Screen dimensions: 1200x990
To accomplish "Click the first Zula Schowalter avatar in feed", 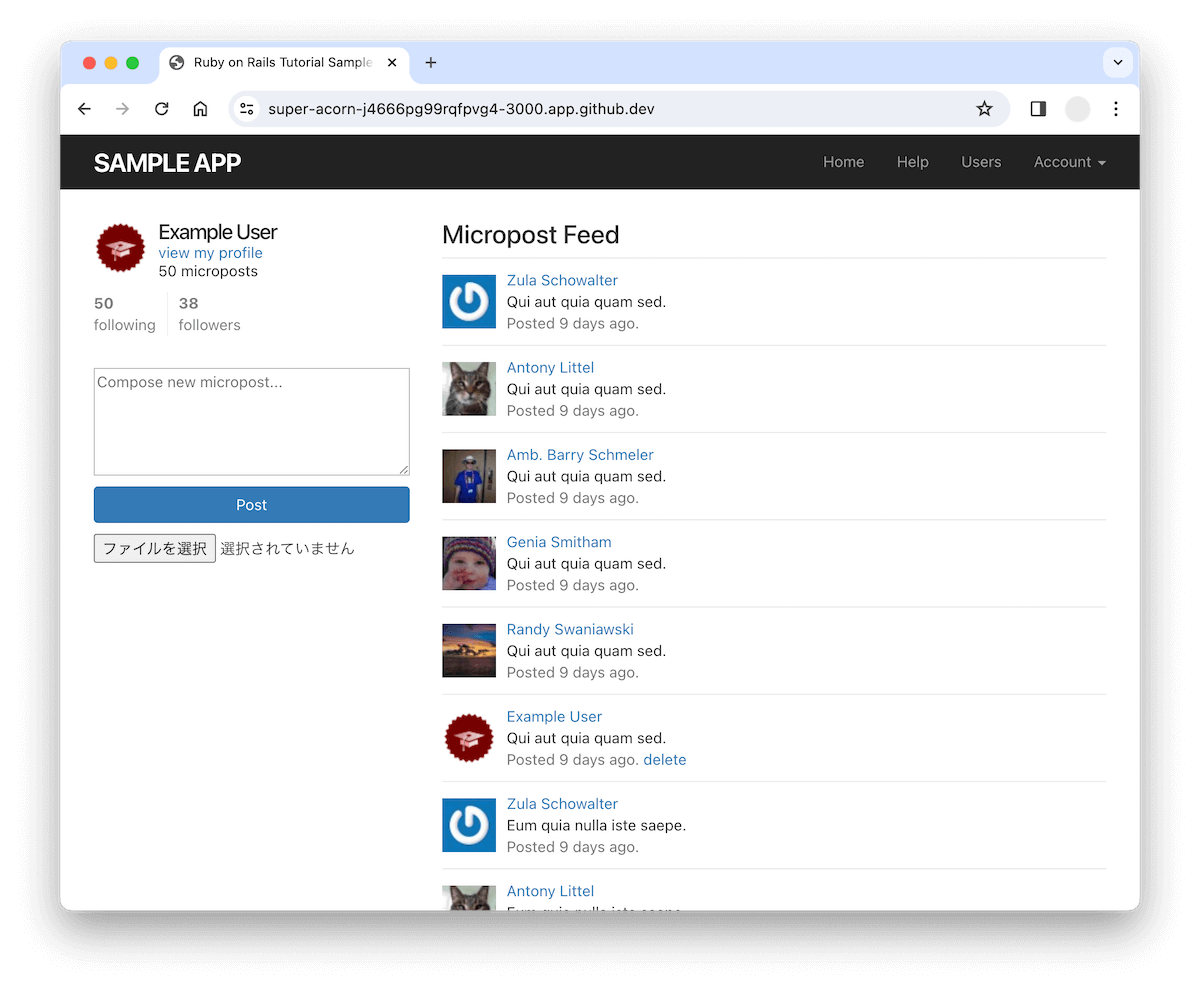I will (469, 301).
